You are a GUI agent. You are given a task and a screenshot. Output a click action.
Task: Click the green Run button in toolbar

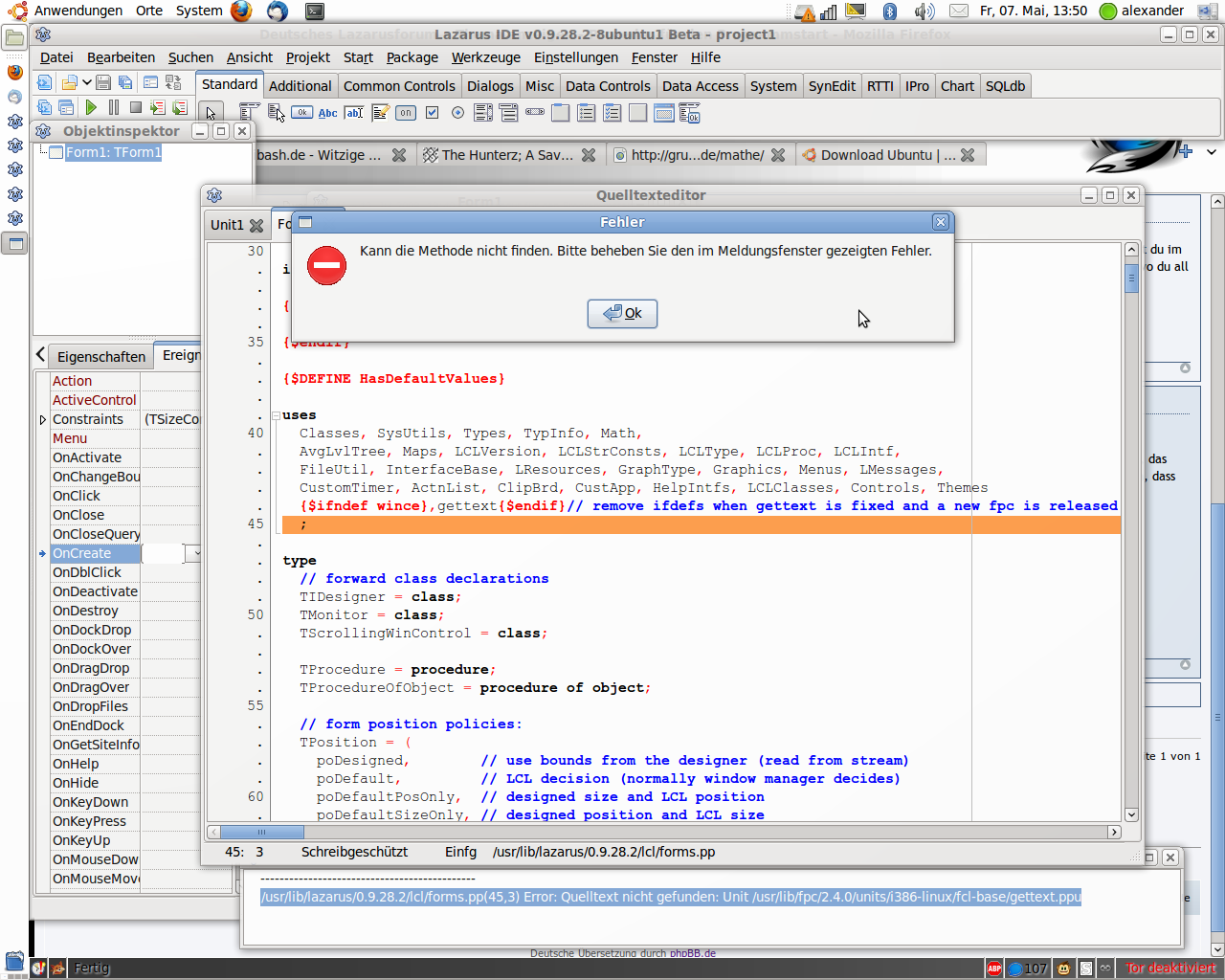(x=91, y=108)
